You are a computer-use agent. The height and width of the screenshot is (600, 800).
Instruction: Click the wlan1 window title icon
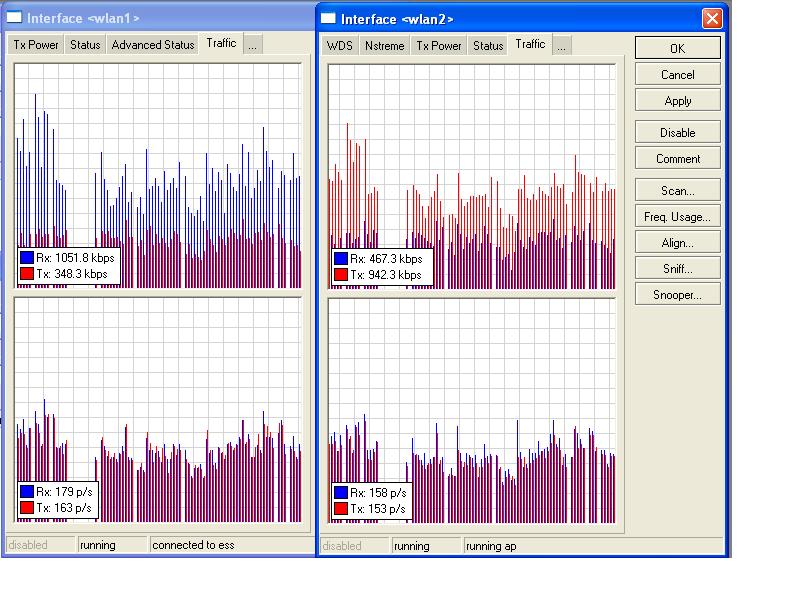point(14,18)
